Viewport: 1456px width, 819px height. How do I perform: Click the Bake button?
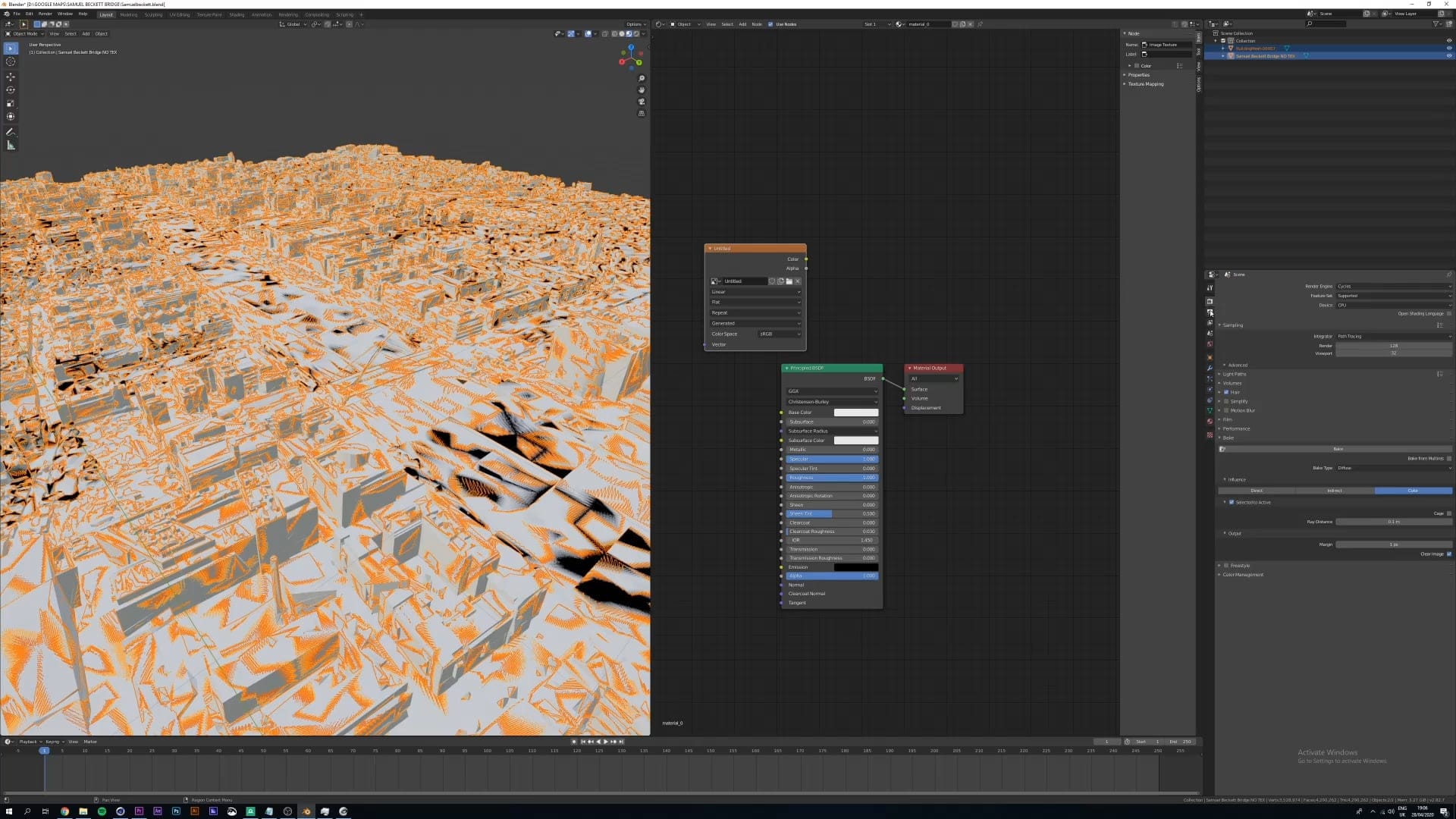[x=1338, y=449]
